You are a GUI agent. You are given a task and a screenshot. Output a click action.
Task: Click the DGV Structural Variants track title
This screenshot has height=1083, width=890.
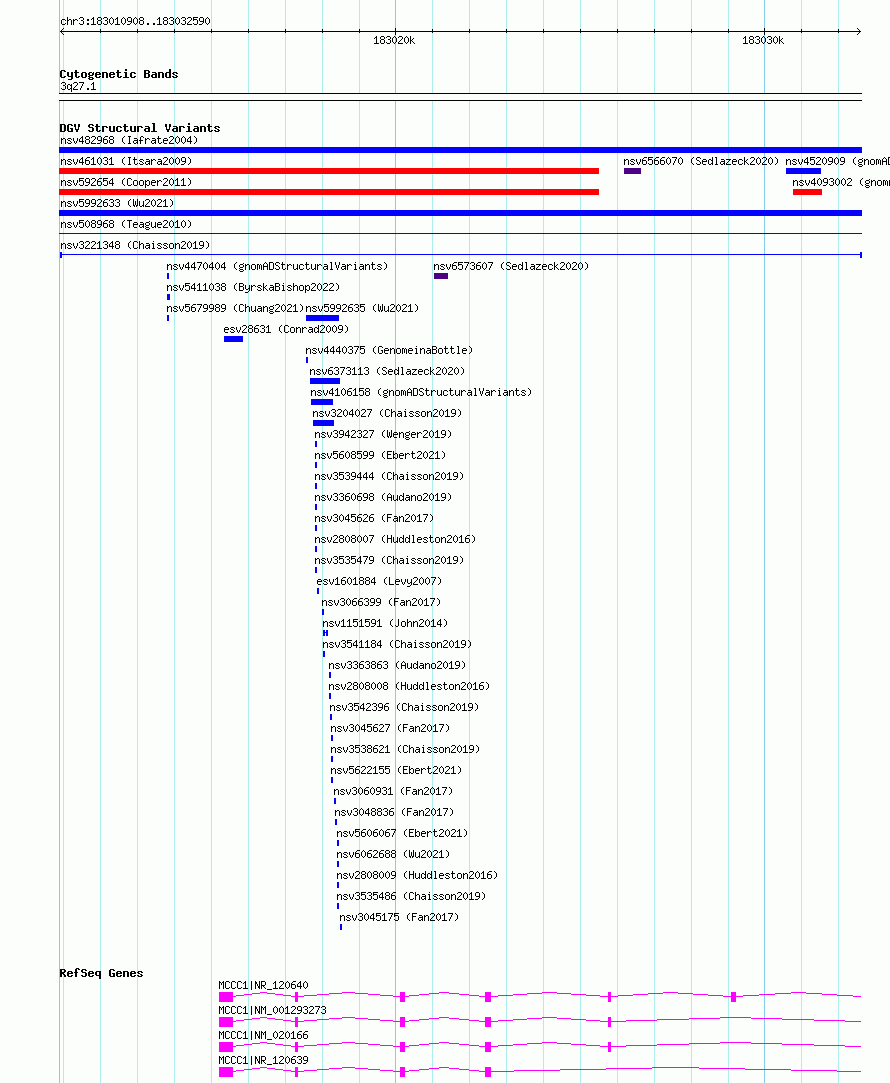(139, 128)
